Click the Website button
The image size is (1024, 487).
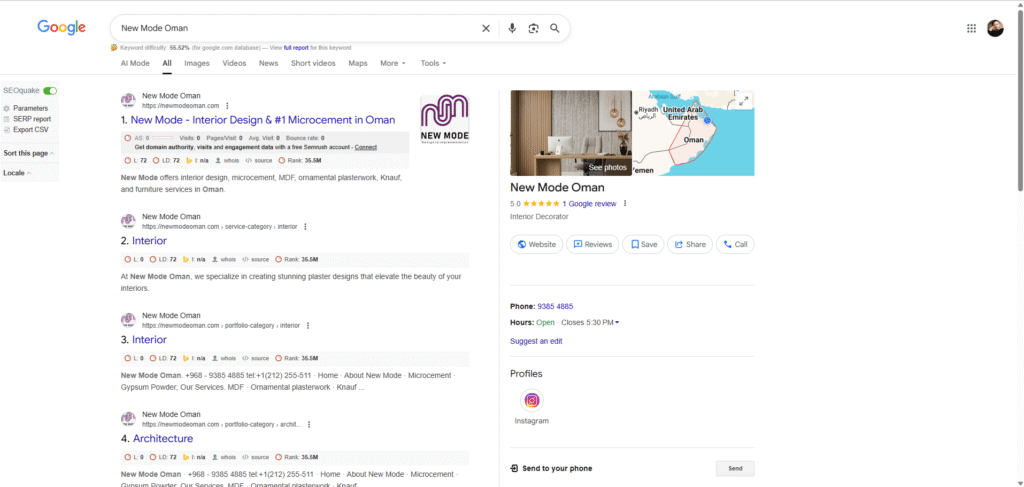[536, 244]
